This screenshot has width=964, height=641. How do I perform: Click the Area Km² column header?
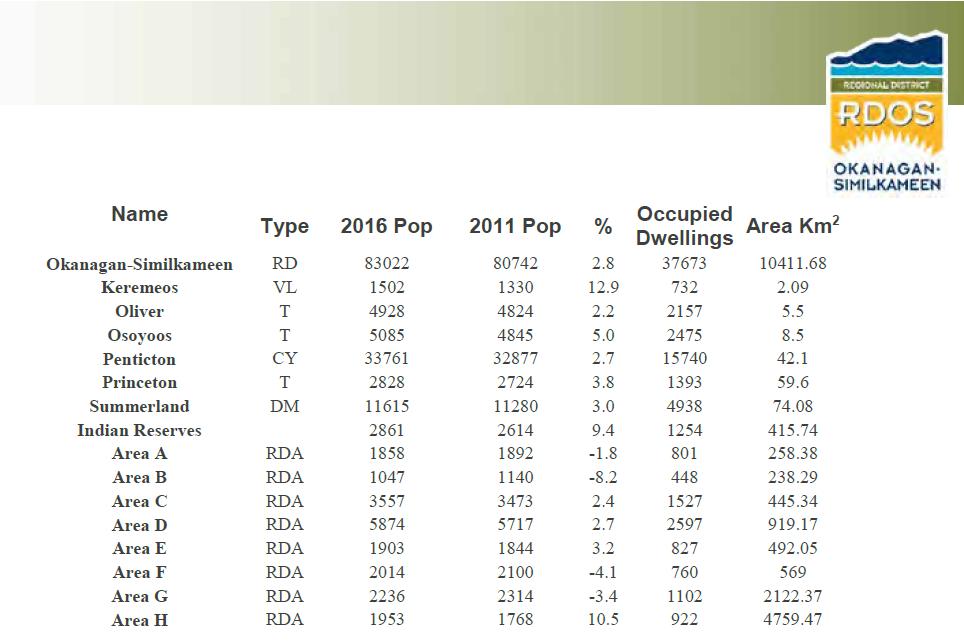(x=792, y=226)
